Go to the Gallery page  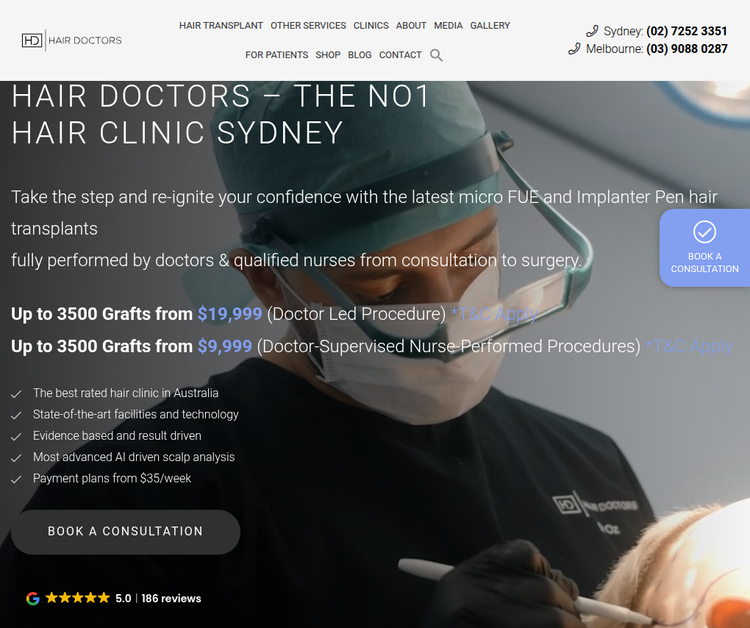pos(490,25)
